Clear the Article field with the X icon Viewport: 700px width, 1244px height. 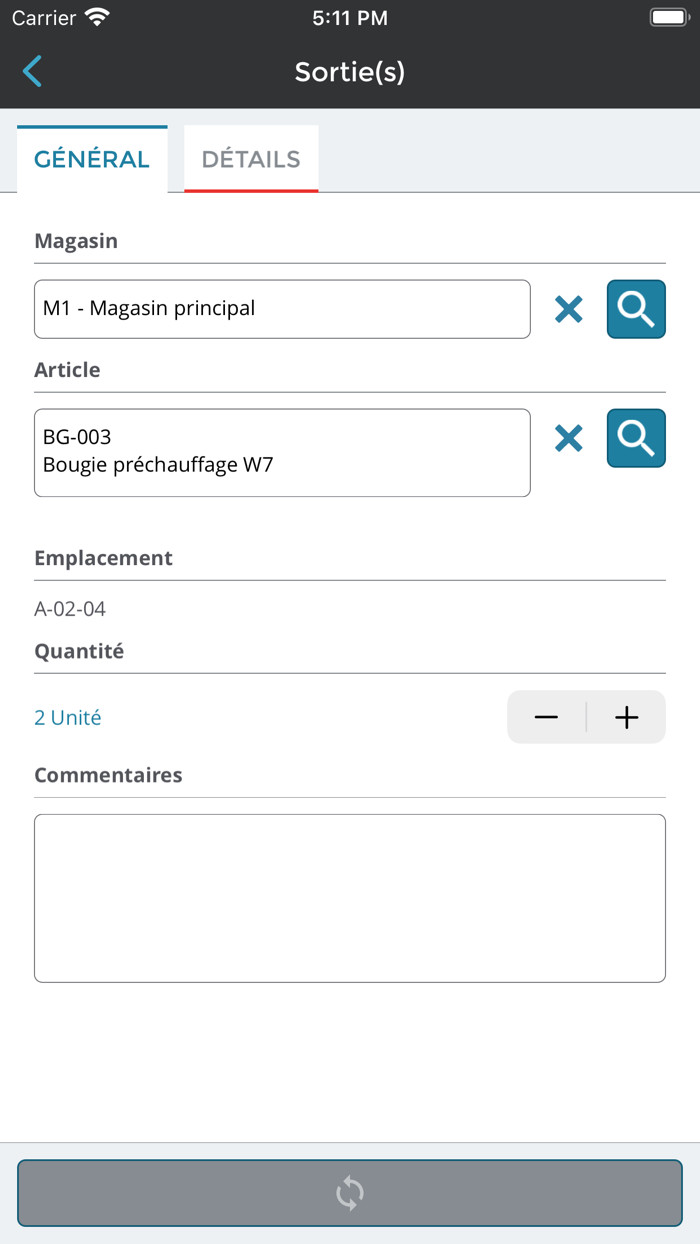pyautogui.click(x=568, y=438)
